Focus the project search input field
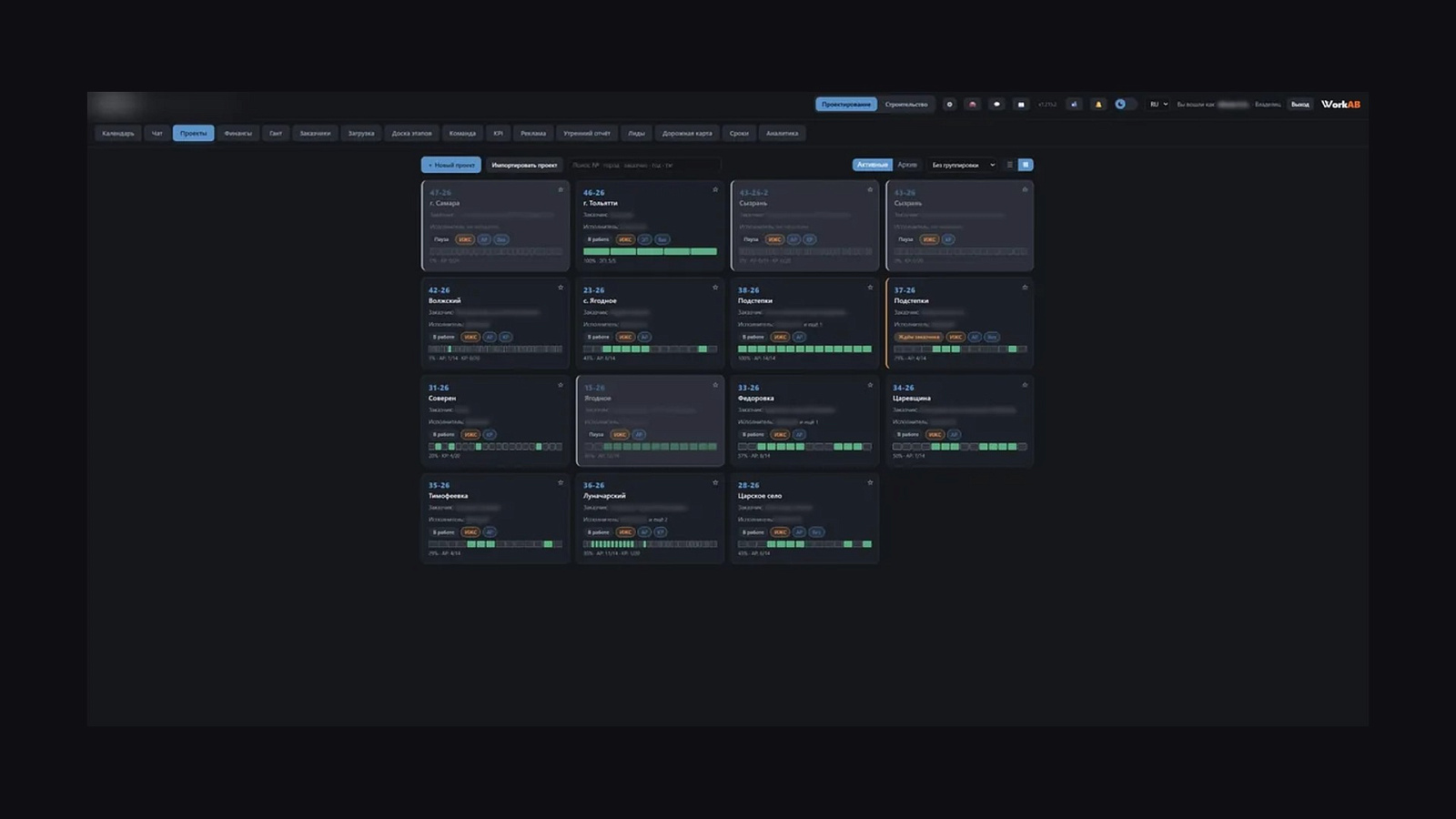The width and height of the screenshot is (1456, 819). pos(644,165)
